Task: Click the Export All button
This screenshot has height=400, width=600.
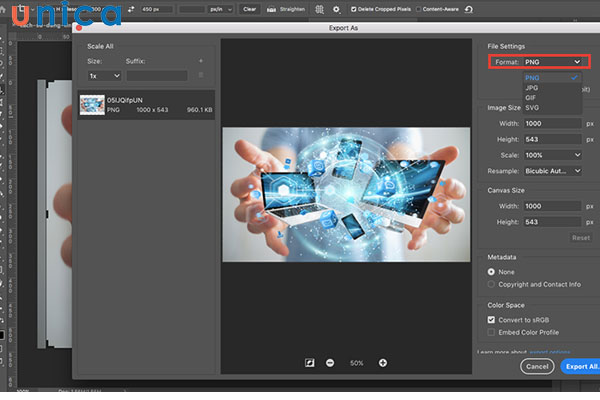Action: pos(579,367)
